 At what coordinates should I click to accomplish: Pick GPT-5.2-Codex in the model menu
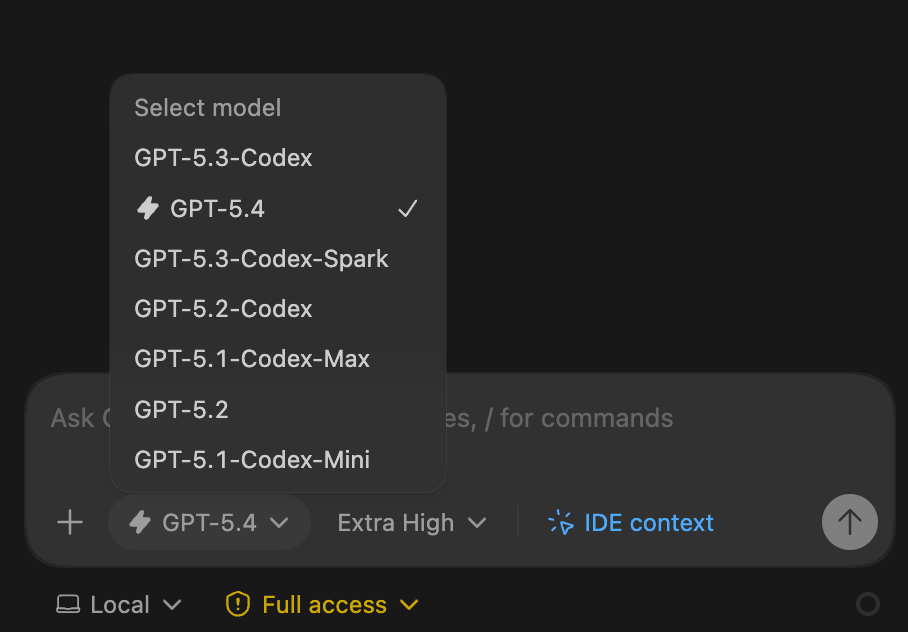pos(223,309)
